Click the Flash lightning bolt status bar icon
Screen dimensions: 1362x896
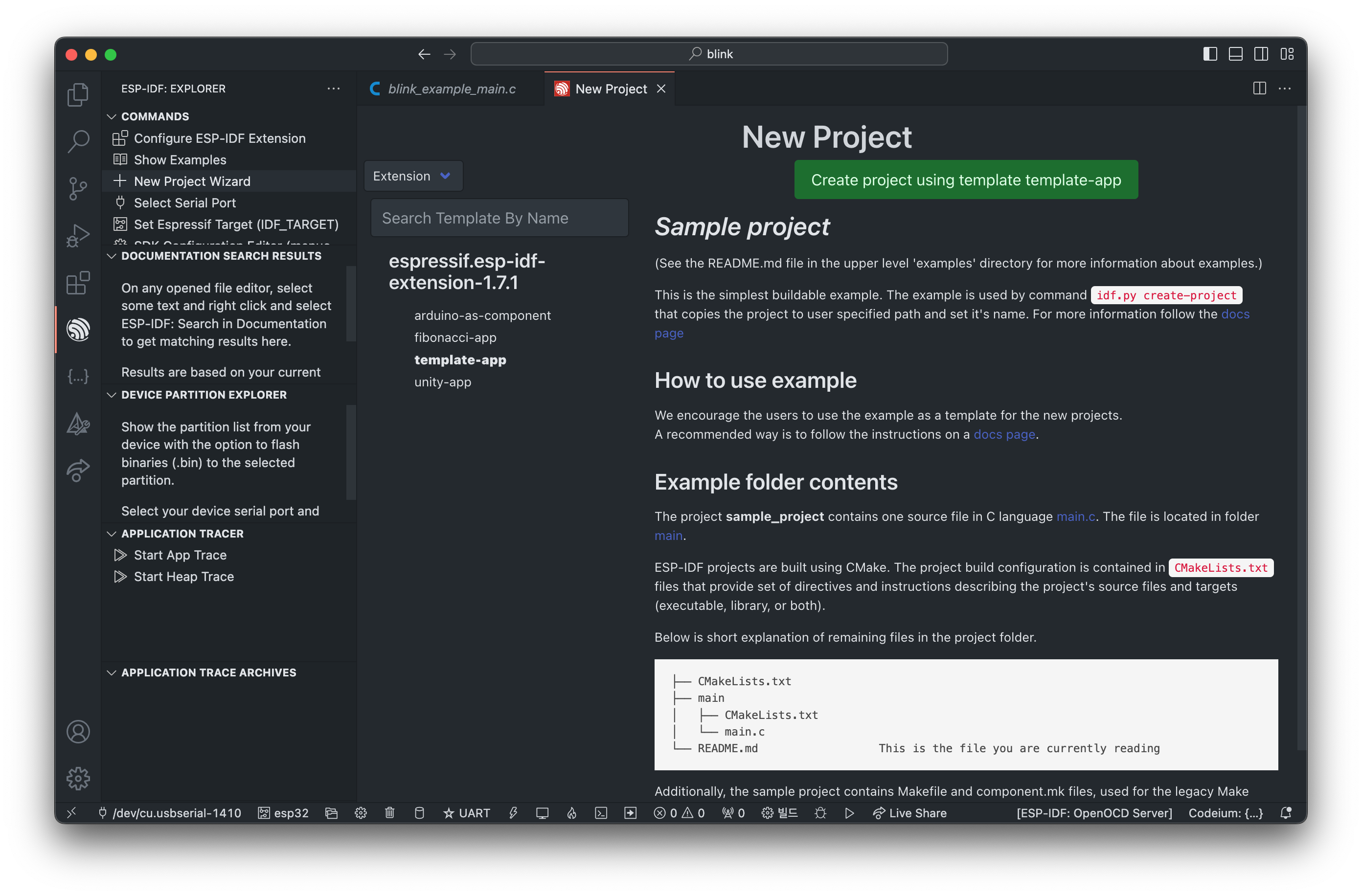513,813
